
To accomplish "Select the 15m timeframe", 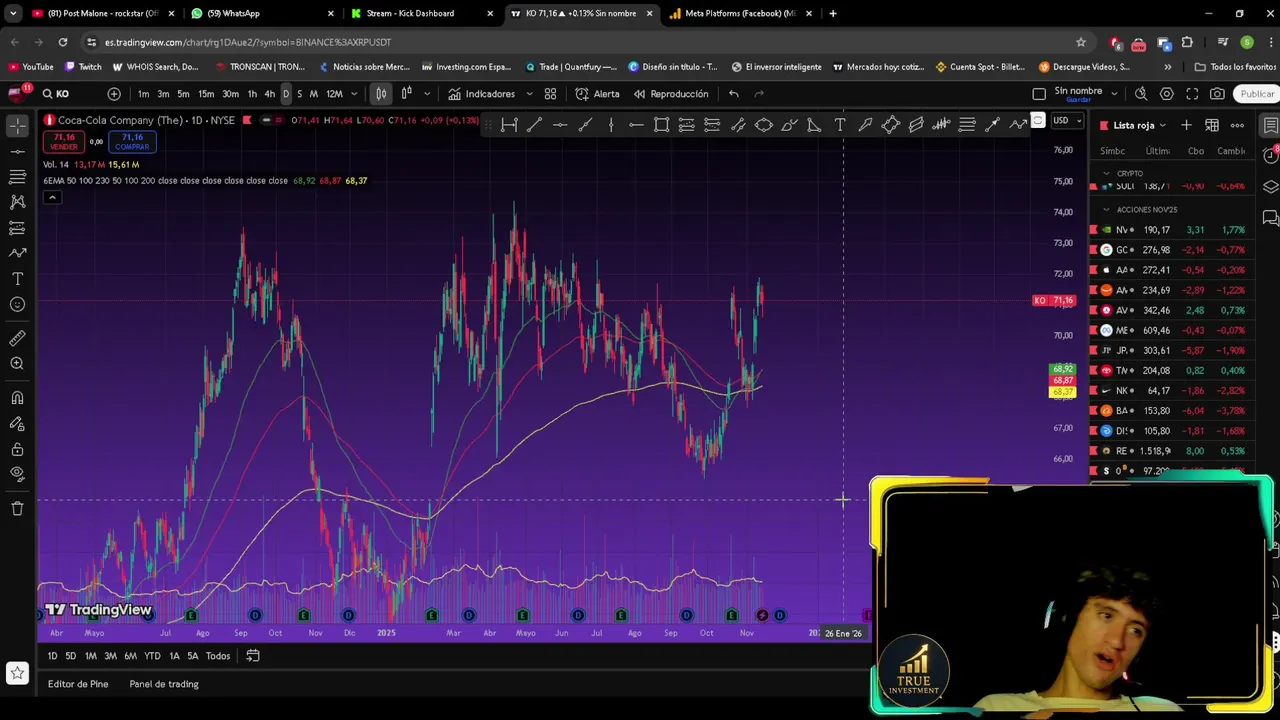I will (x=205, y=94).
